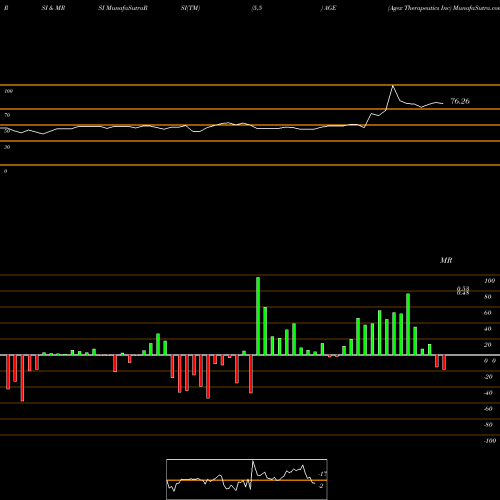Click the 'SI(TM)' header label
This screenshot has height=500, width=500.
(190, 8)
